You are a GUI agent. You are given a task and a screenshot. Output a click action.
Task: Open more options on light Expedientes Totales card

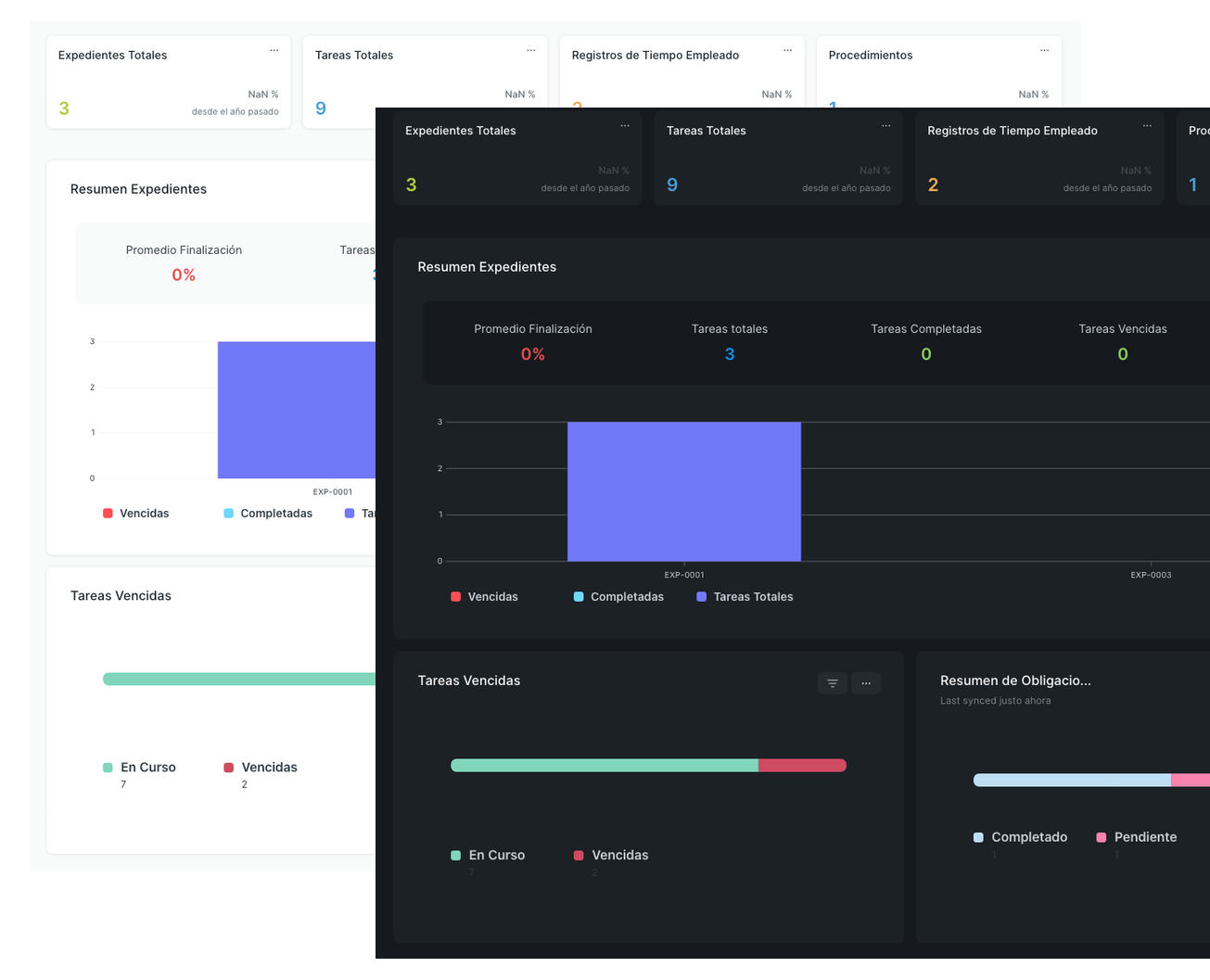tap(274, 51)
